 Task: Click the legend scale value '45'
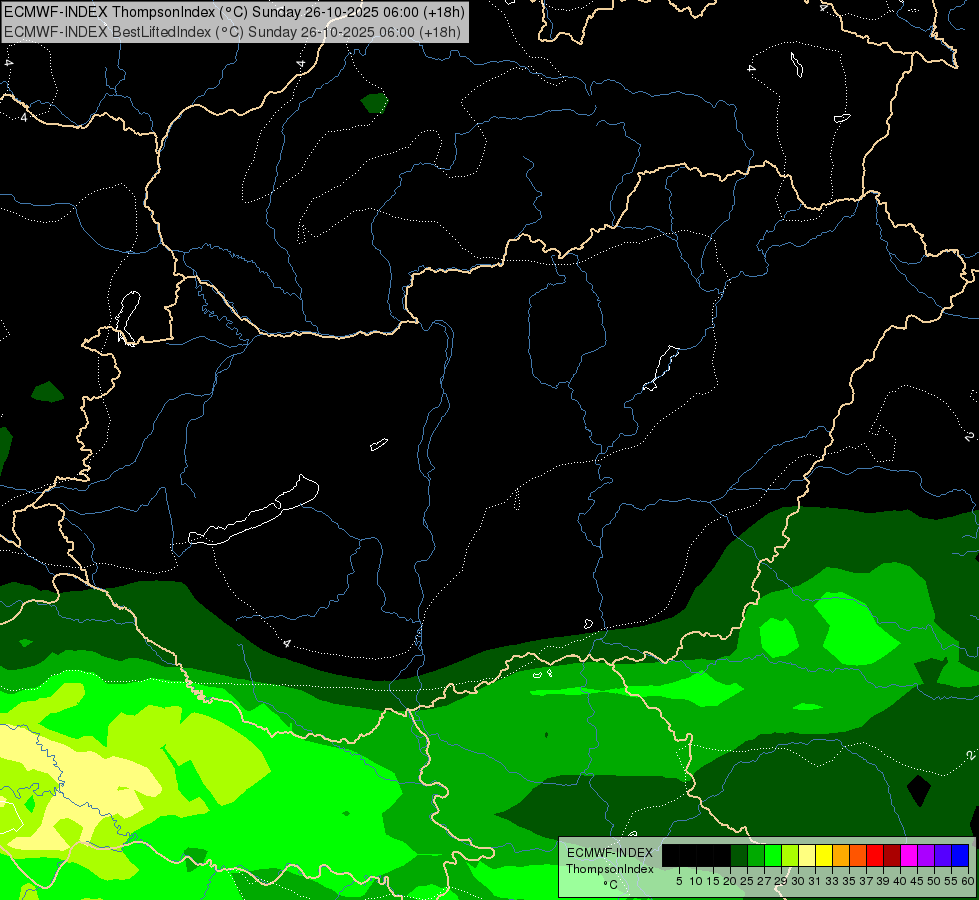click(917, 881)
